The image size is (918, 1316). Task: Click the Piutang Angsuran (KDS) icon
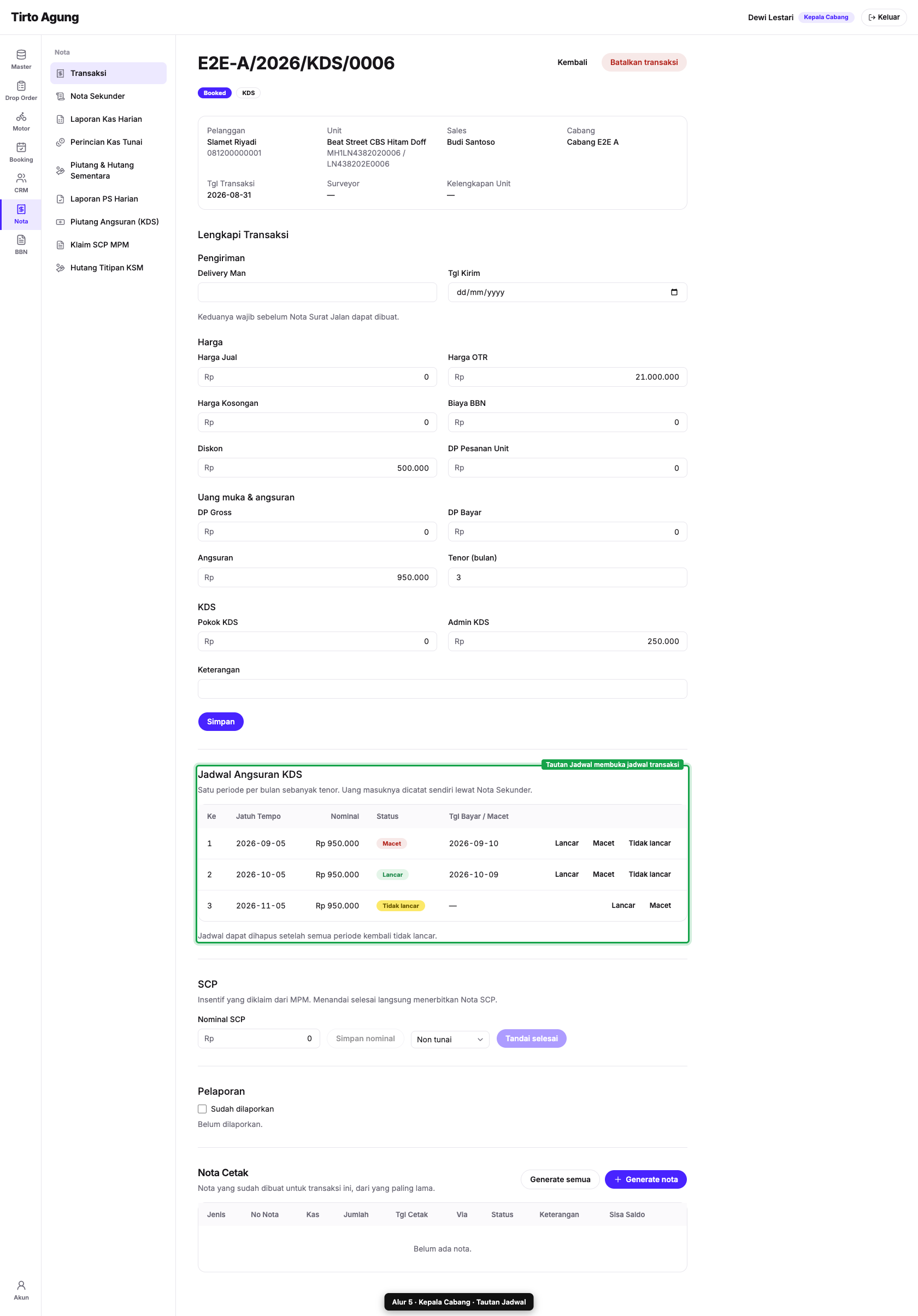(60, 222)
